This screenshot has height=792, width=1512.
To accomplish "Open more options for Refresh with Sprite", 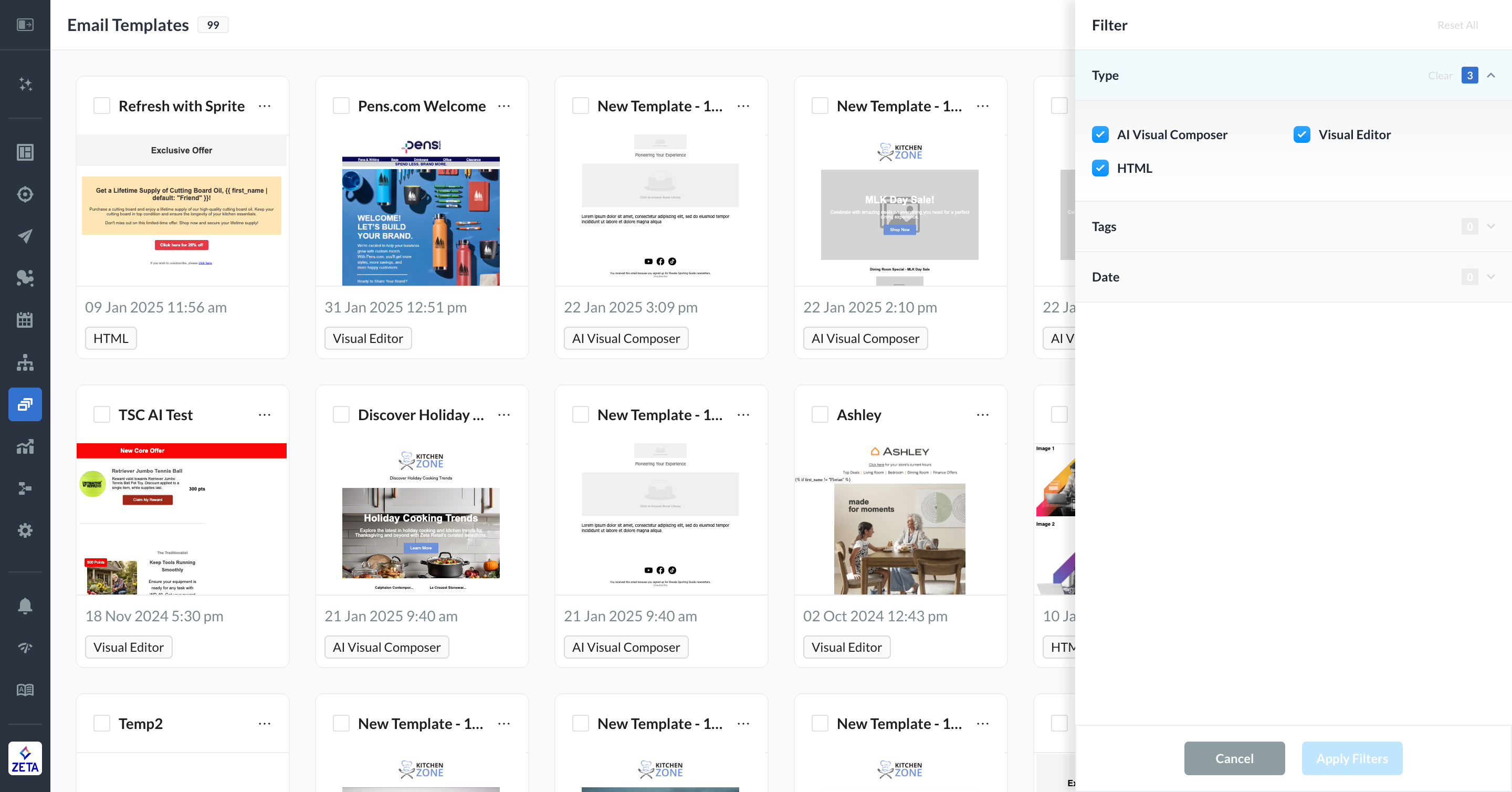I will [x=265, y=106].
